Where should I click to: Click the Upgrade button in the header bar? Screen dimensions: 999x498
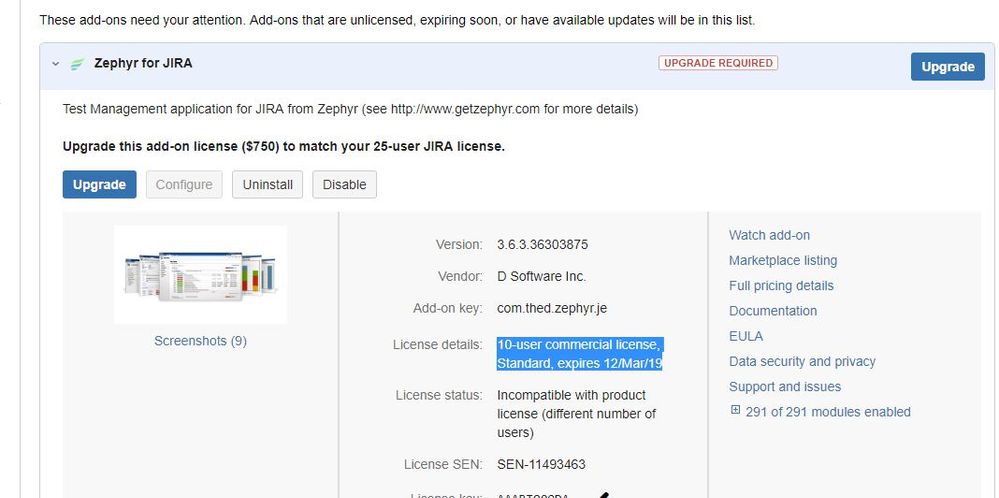pos(947,67)
